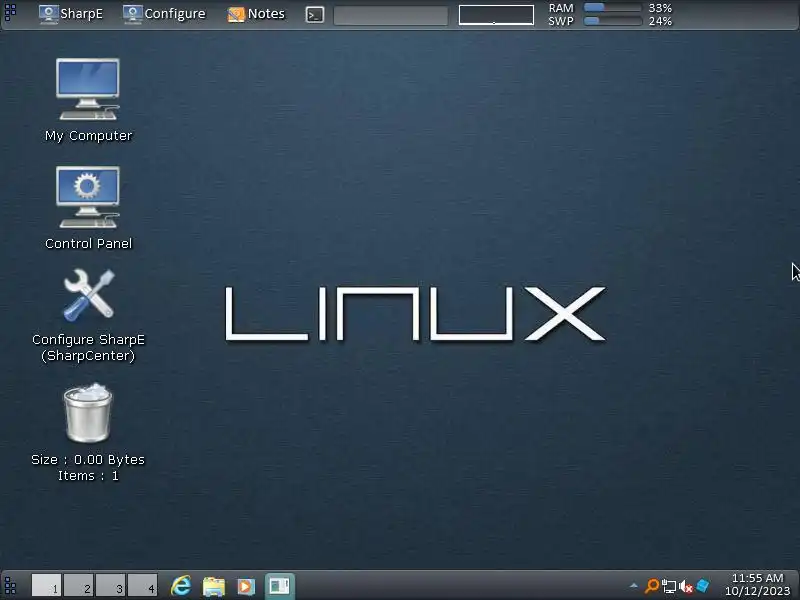
Task: Switch to virtual desktop 2
Action: (79, 585)
